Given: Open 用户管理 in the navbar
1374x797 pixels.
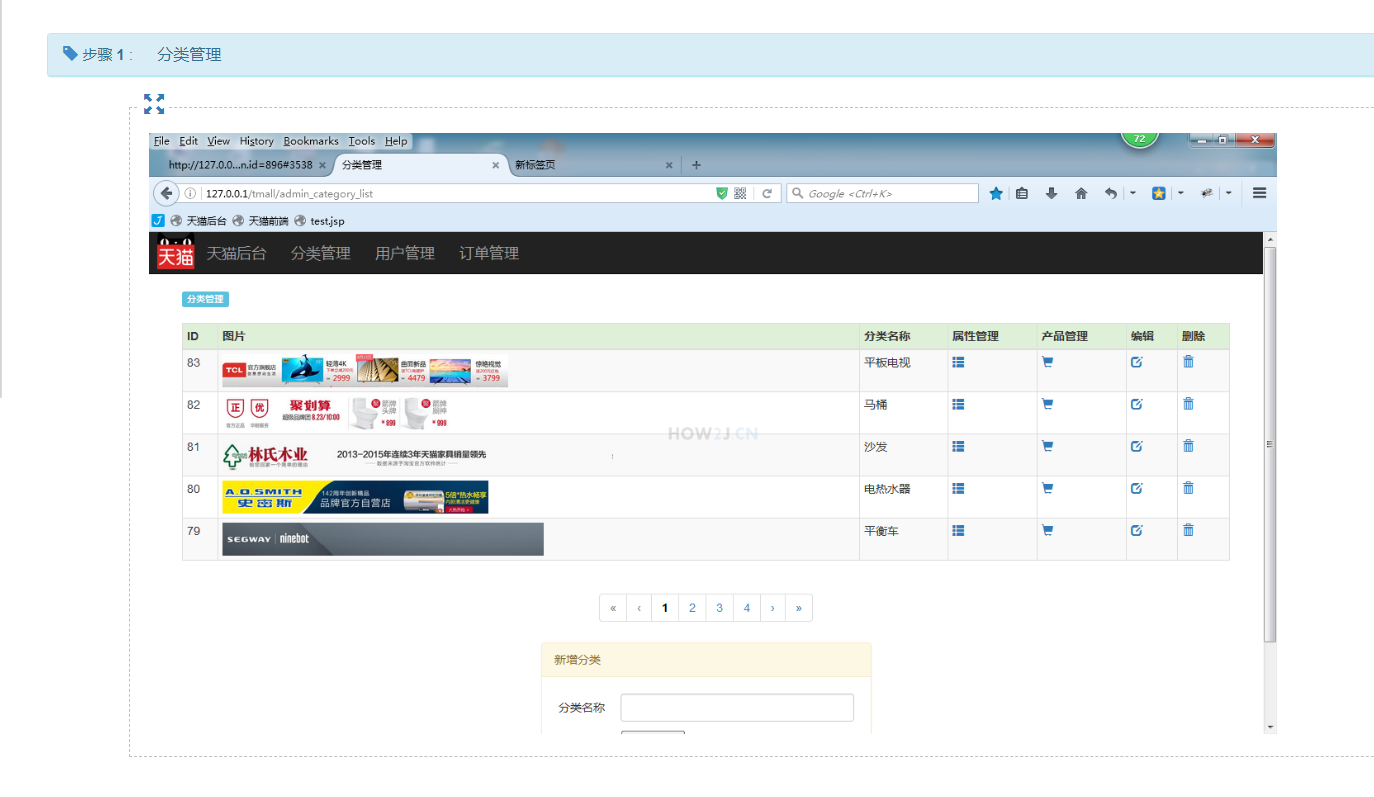Looking at the screenshot, I should (x=405, y=253).
